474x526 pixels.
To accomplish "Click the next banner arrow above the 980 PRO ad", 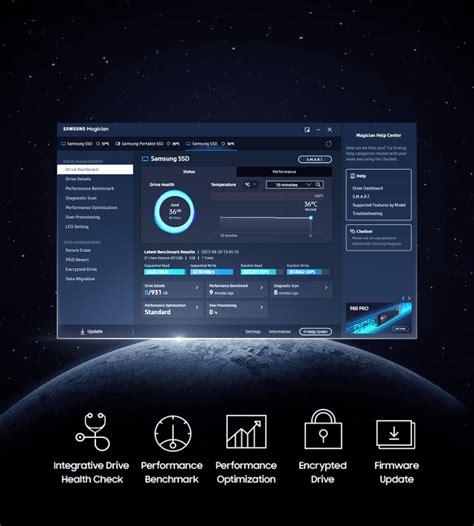I will click(x=409, y=298).
